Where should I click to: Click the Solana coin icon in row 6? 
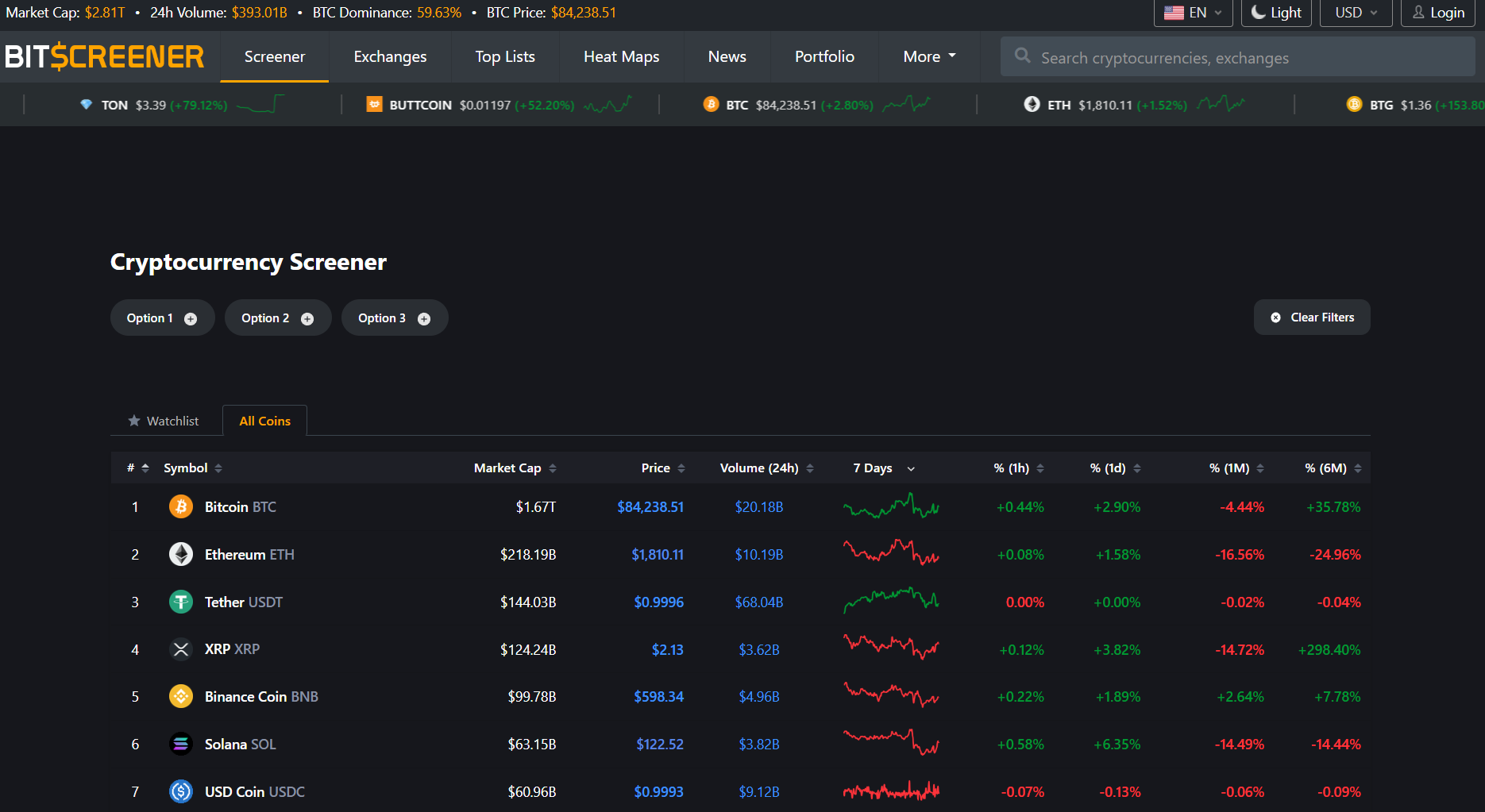pos(181,744)
